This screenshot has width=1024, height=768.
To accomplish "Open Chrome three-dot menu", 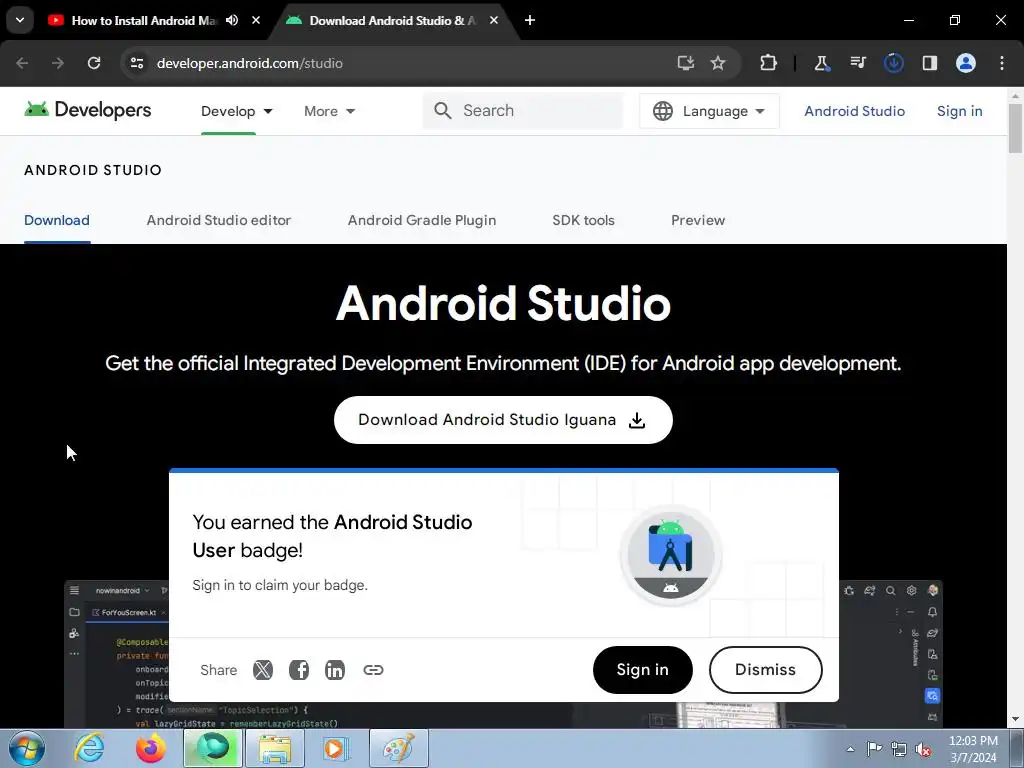I will click(x=1002, y=63).
